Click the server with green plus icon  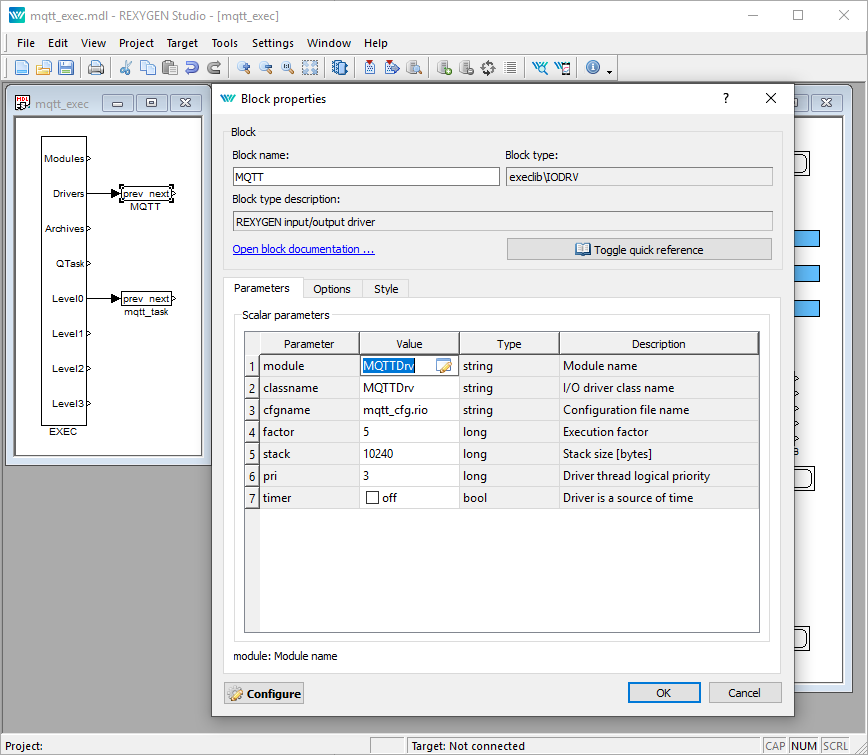444,68
